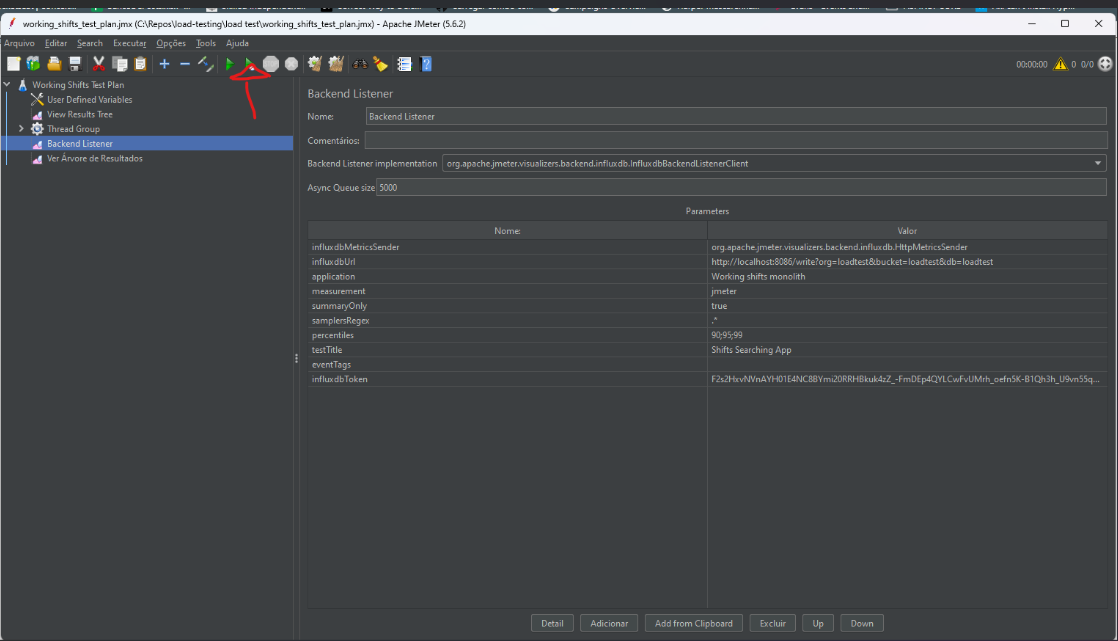
Task: Create a new test plan via toolbar icon
Action: tap(14, 64)
